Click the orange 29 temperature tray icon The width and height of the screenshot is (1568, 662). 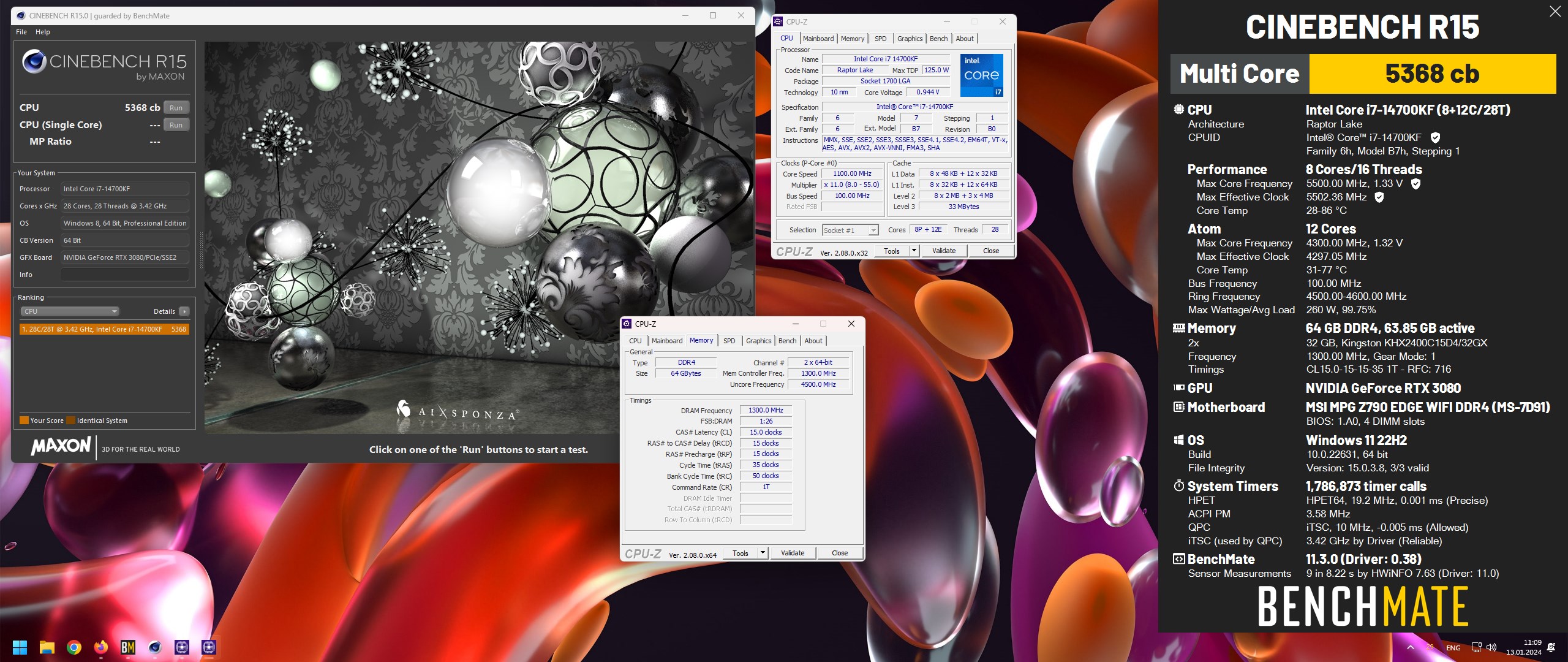click(1430, 647)
